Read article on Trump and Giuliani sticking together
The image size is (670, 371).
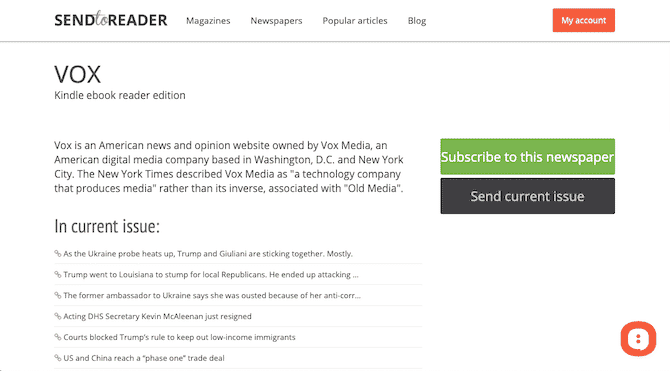pos(208,253)
